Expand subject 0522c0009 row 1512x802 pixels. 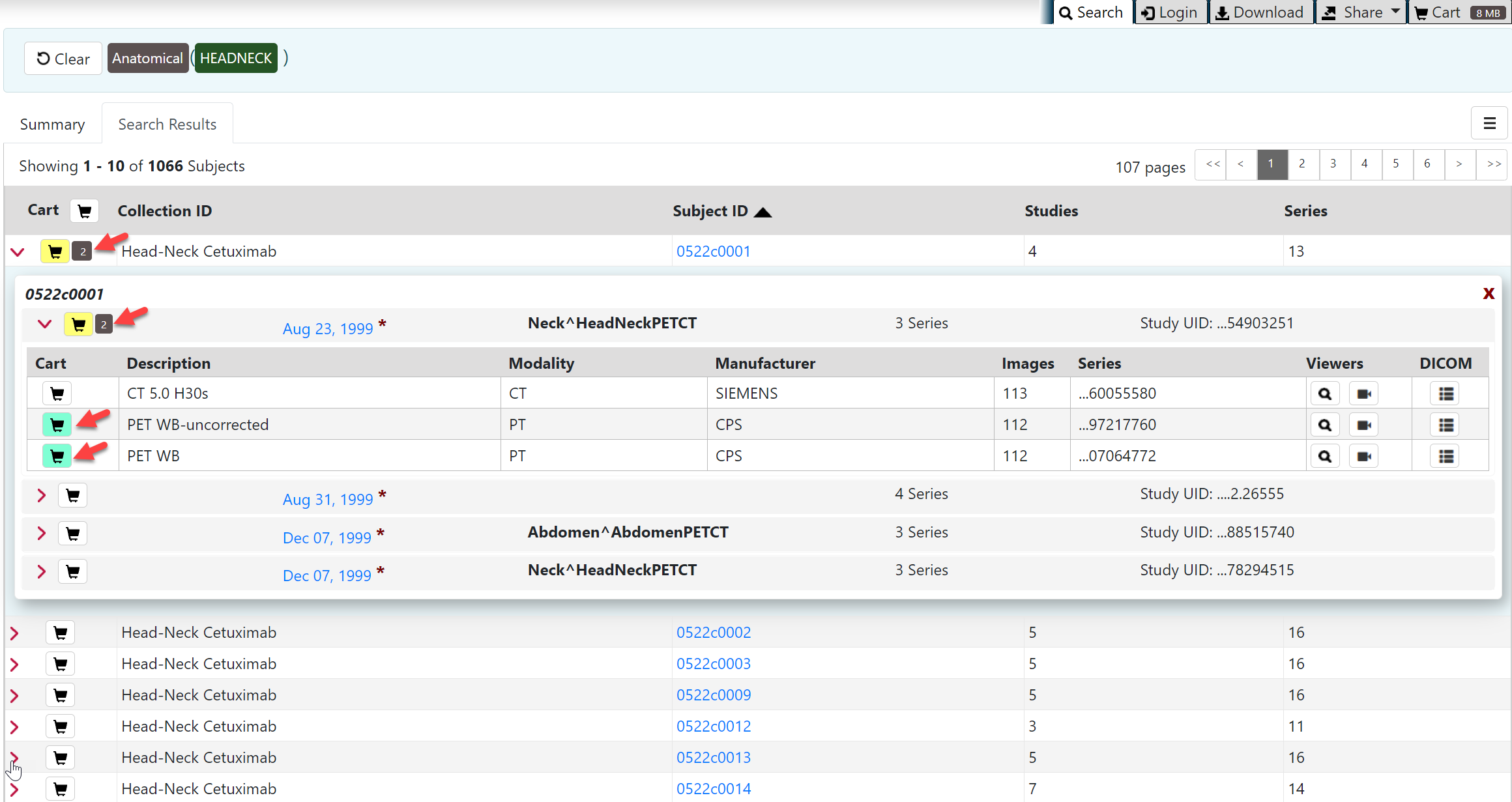[14, 695]
